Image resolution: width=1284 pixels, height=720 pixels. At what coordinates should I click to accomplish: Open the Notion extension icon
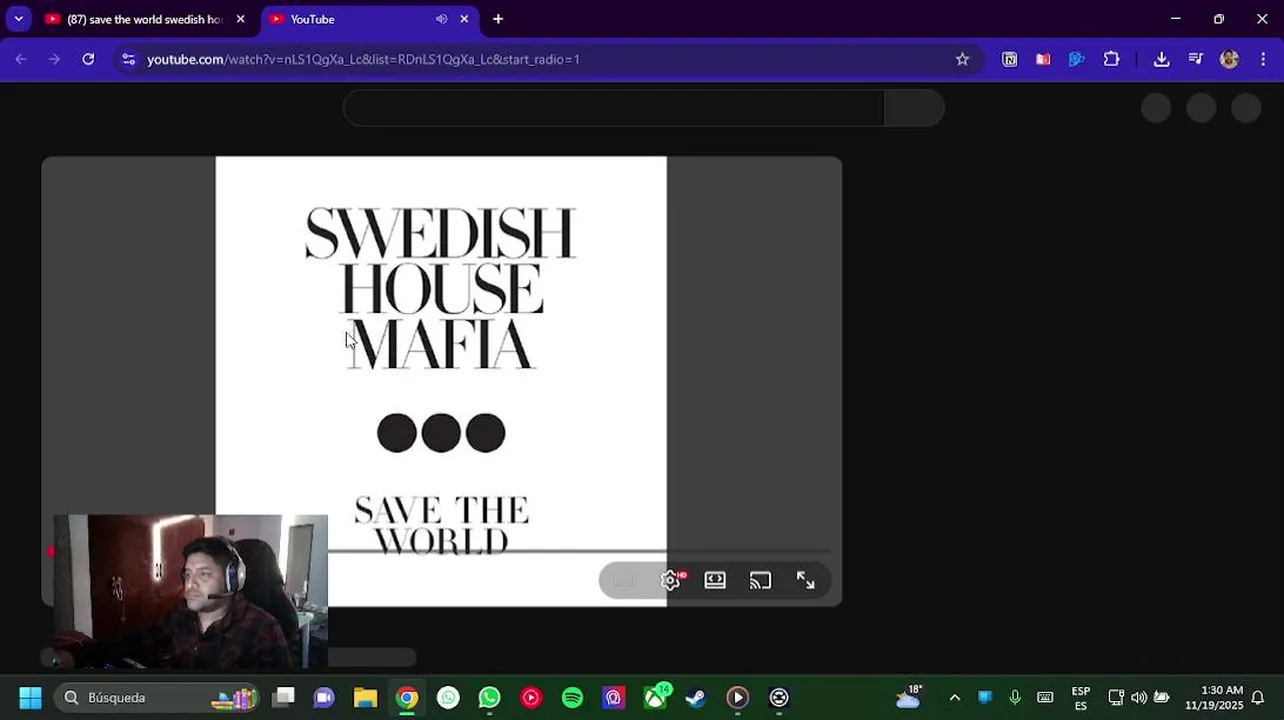click(1010, 60)
